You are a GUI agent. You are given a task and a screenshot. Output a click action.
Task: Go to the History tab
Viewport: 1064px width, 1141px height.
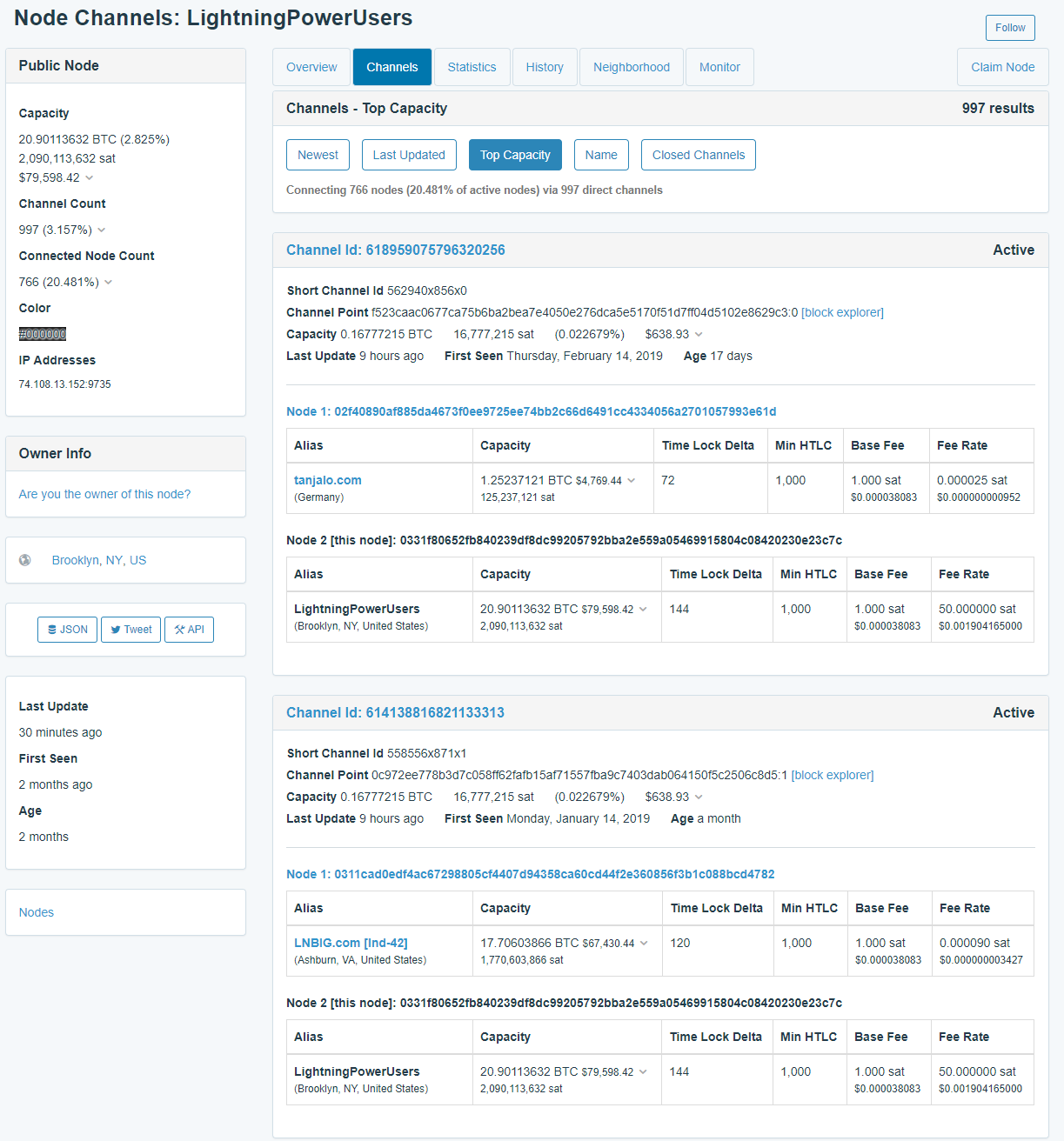click(x=545, y=67)
